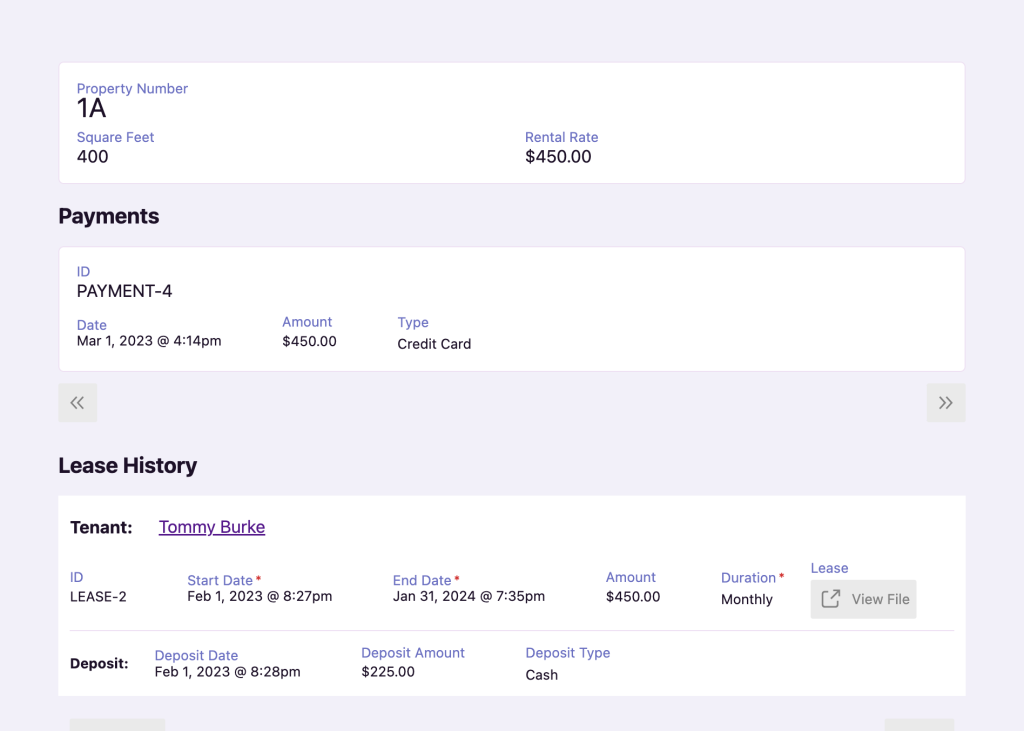Viewport: 1024px width, 731px height.
Task: Click the Rental Rate label
Action: point(562,137)
